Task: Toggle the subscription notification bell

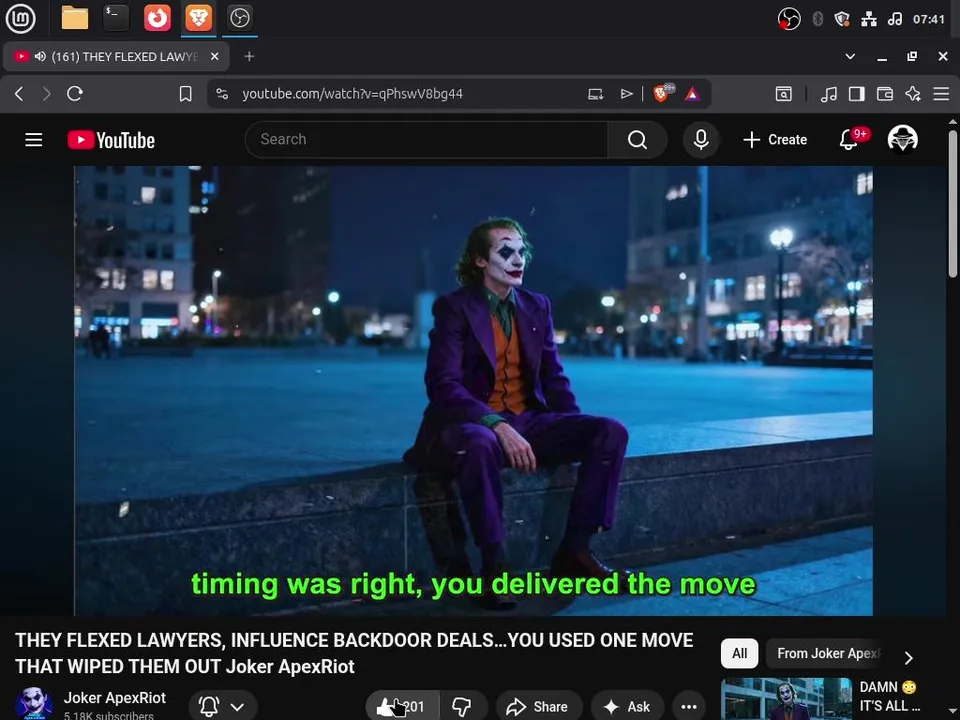Action: tap(209, 707)
